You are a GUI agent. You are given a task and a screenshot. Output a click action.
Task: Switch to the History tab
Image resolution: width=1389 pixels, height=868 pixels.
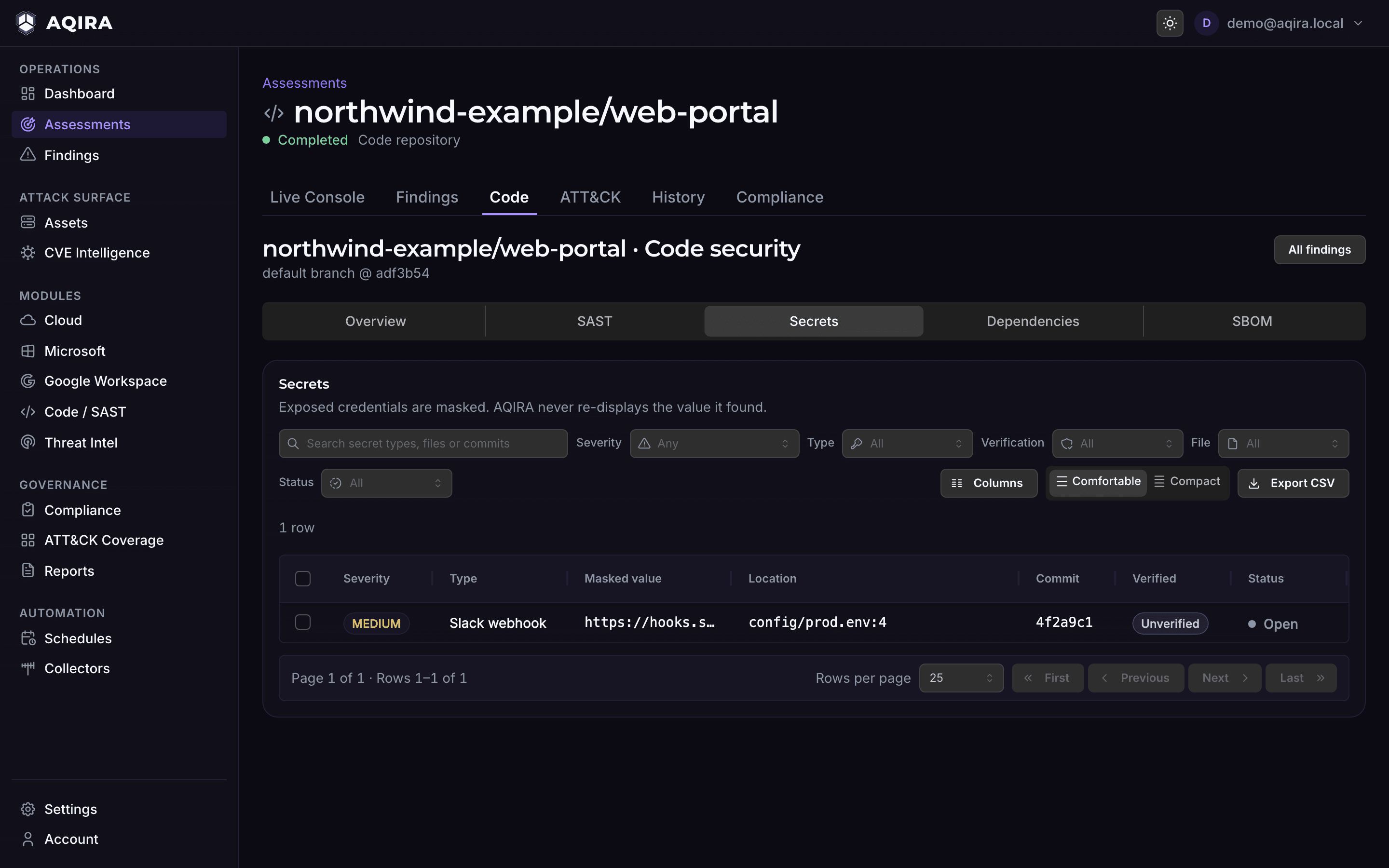(678, 198)
